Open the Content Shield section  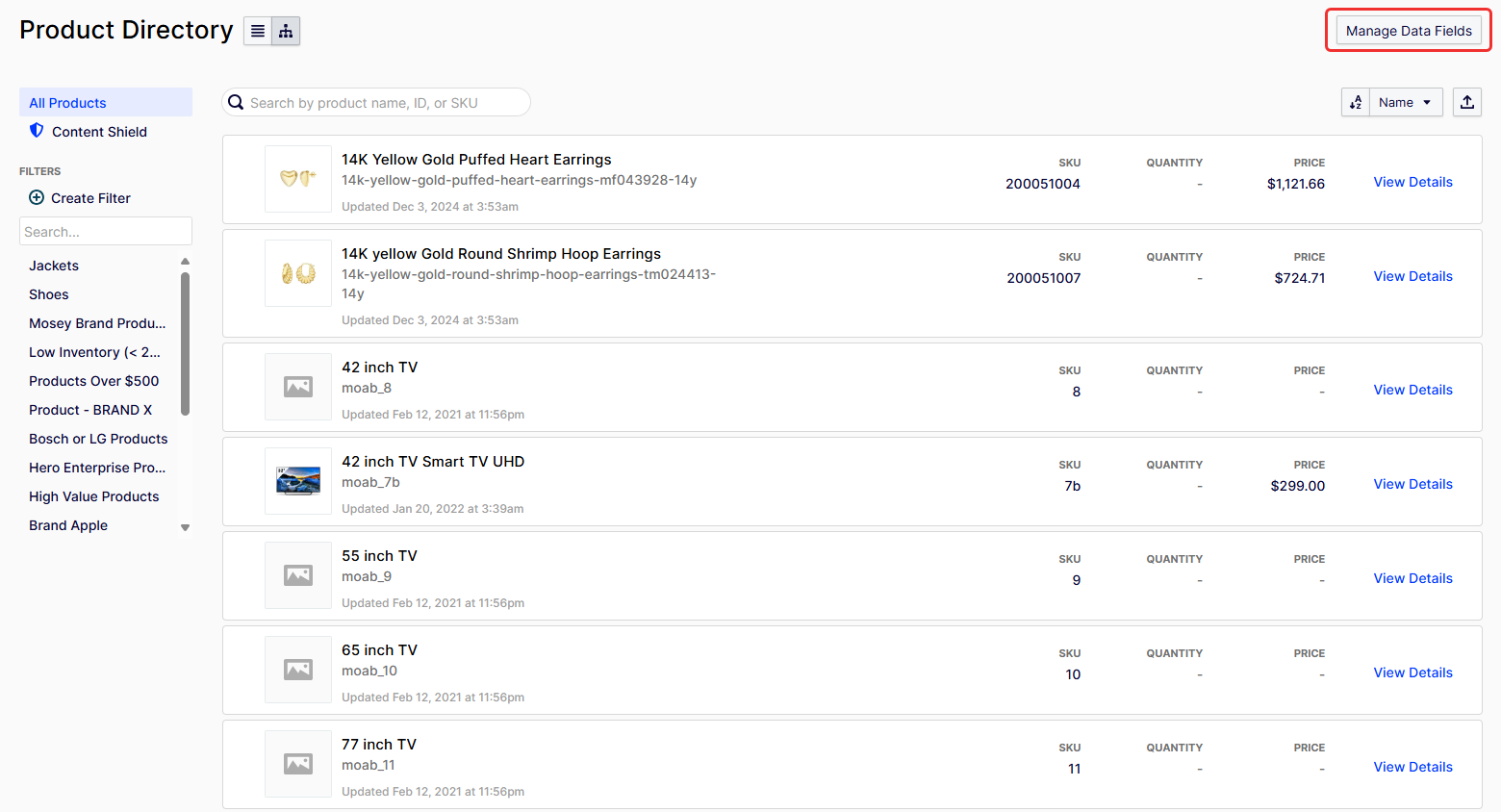(99, 132)
